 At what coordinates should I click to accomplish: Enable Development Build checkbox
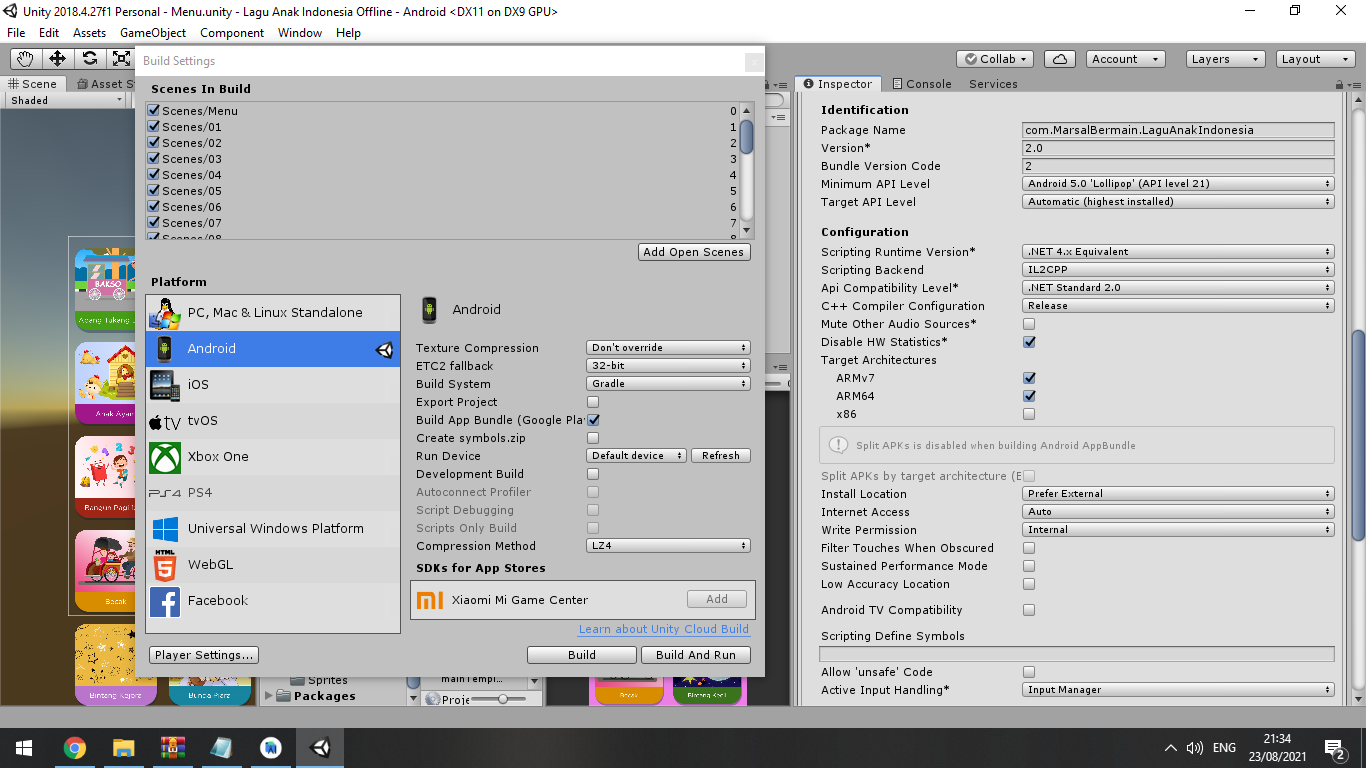pos(593,474)
